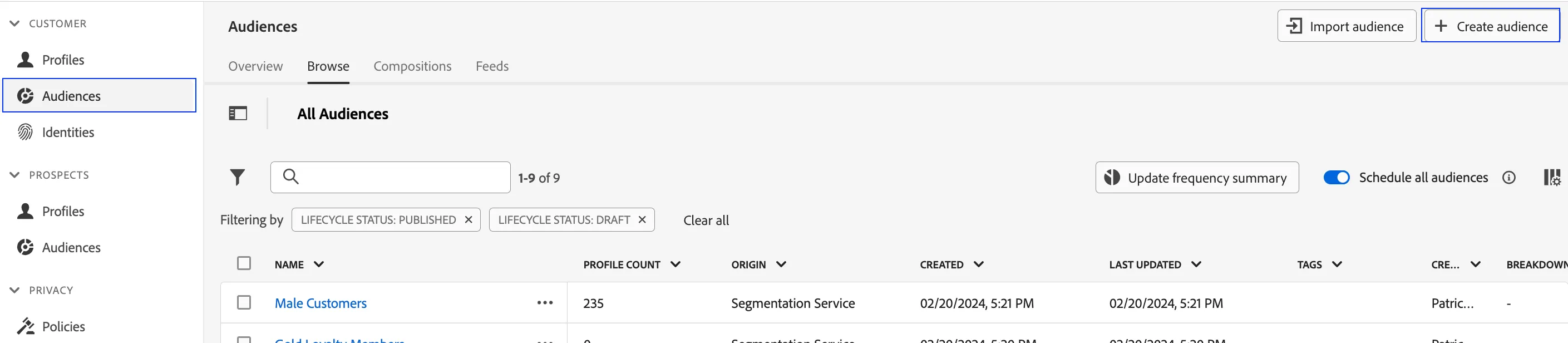This screenshot has width=1568, height=343.
Task: Open the Profile Count column sort dropdown
Action: pyautogui.click(x=675, y=264)
